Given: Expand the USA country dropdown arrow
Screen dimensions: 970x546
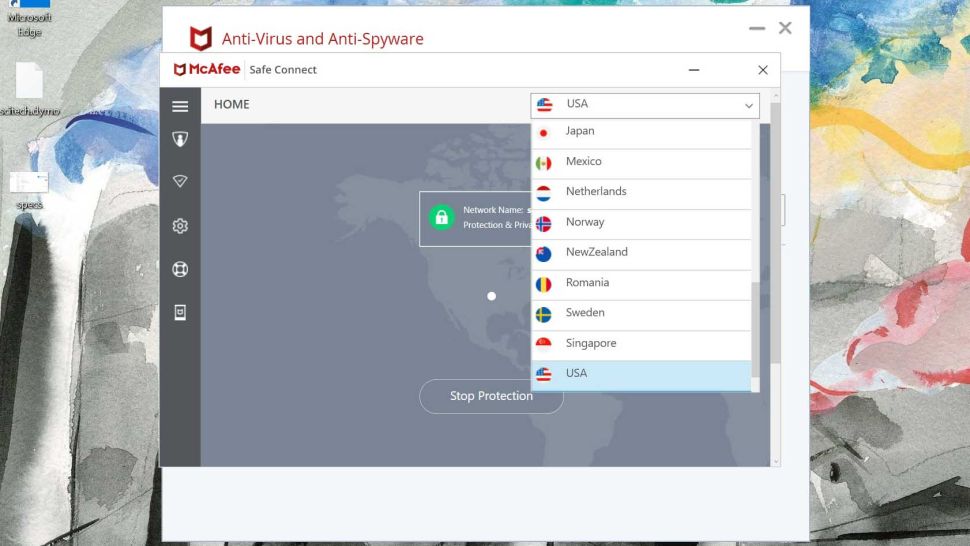Looking at the screenshot, I should pos(749,106).
